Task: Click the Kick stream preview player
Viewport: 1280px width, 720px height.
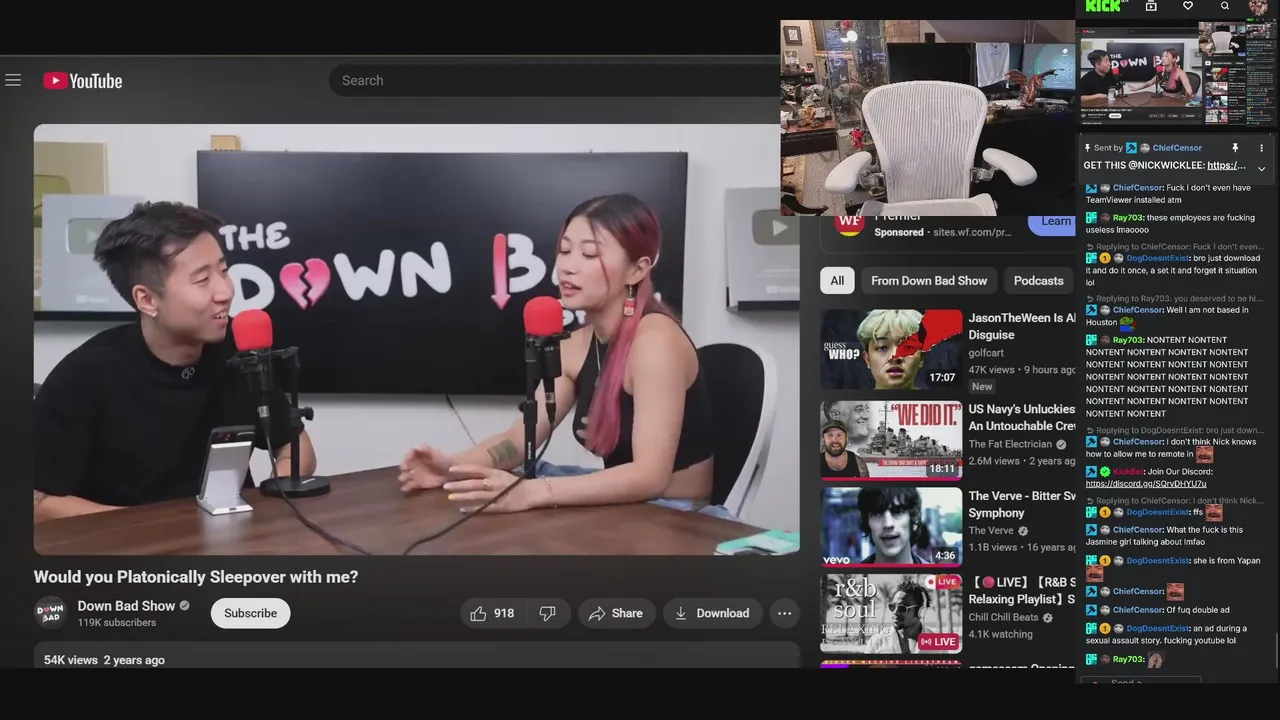Action: tap(1177, 74)
